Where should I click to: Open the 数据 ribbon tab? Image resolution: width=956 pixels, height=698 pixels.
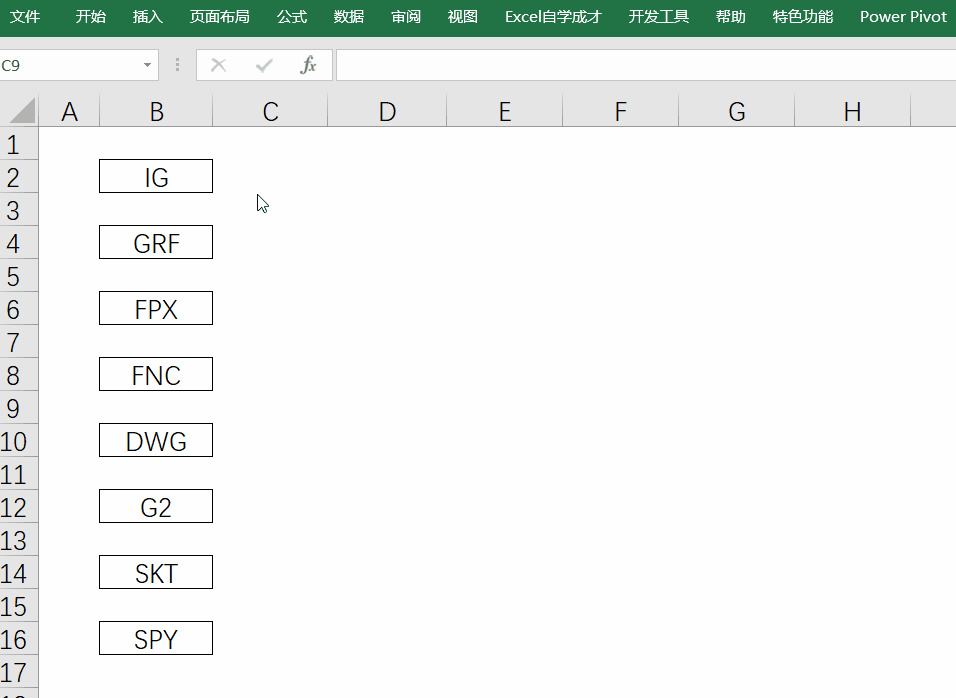click(x=349, y=17)
